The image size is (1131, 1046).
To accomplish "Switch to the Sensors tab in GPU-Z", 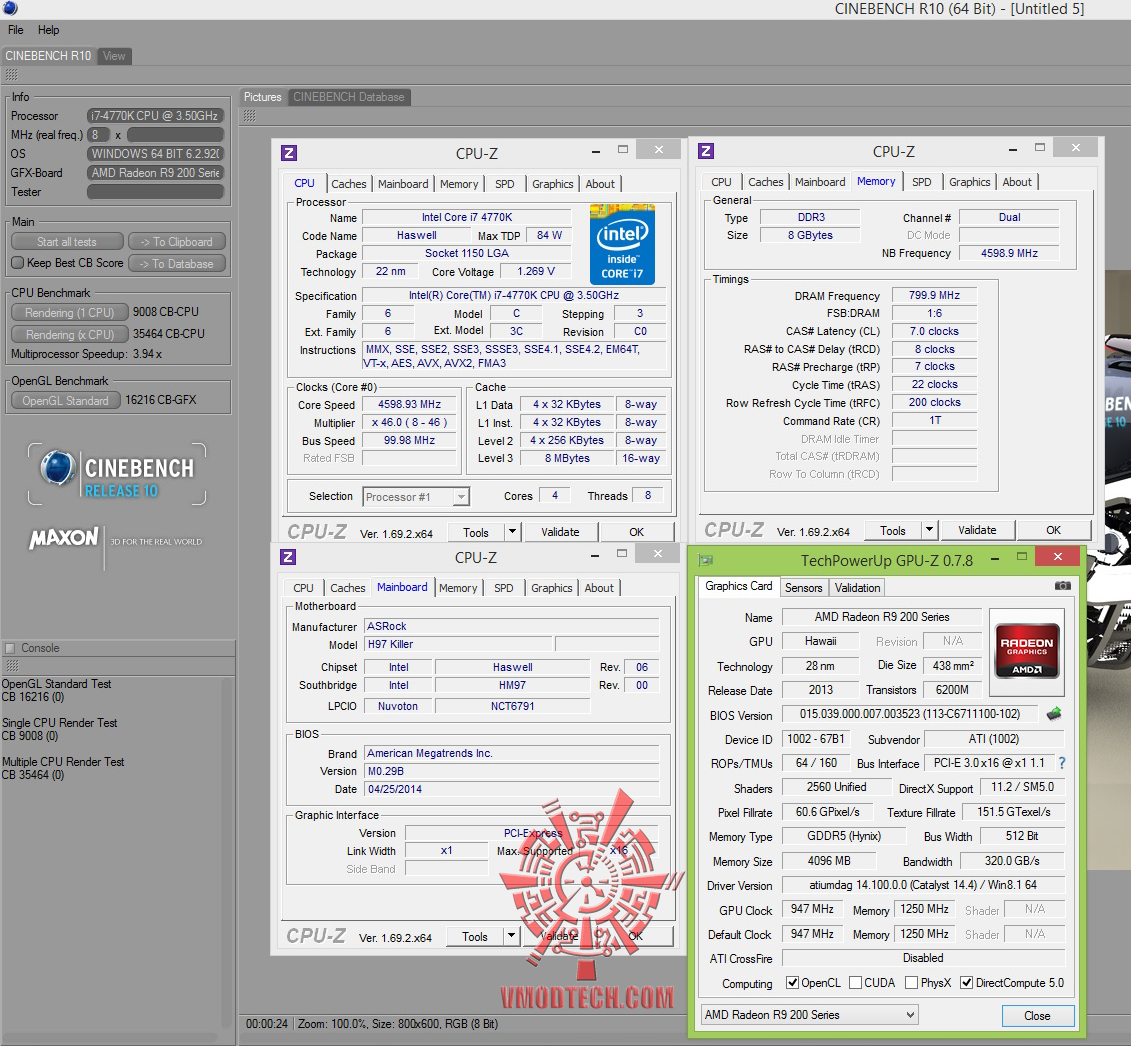I will click(x=803, y=587).
